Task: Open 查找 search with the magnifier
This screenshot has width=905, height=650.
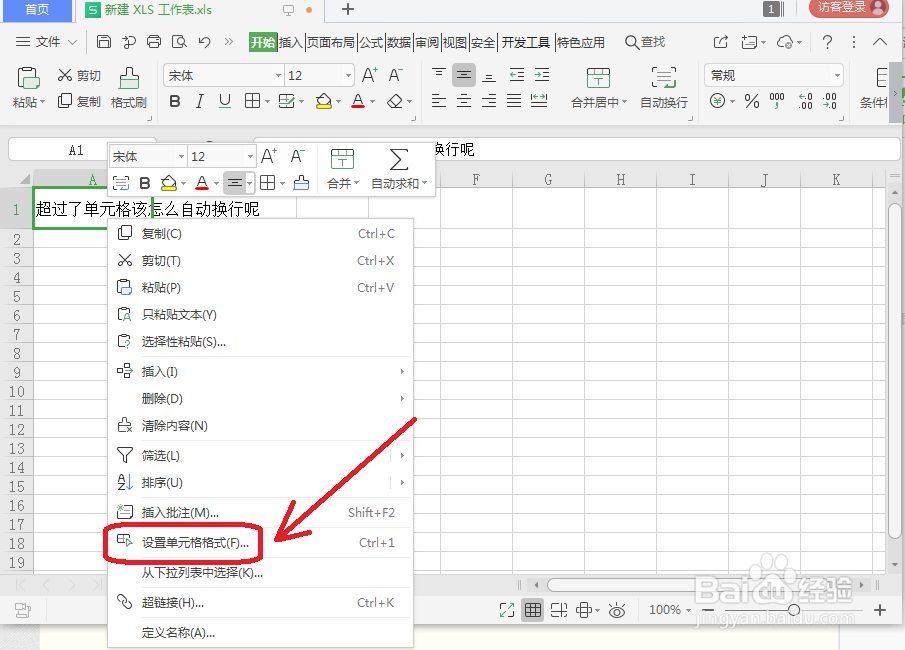Action: coord(645,43)
